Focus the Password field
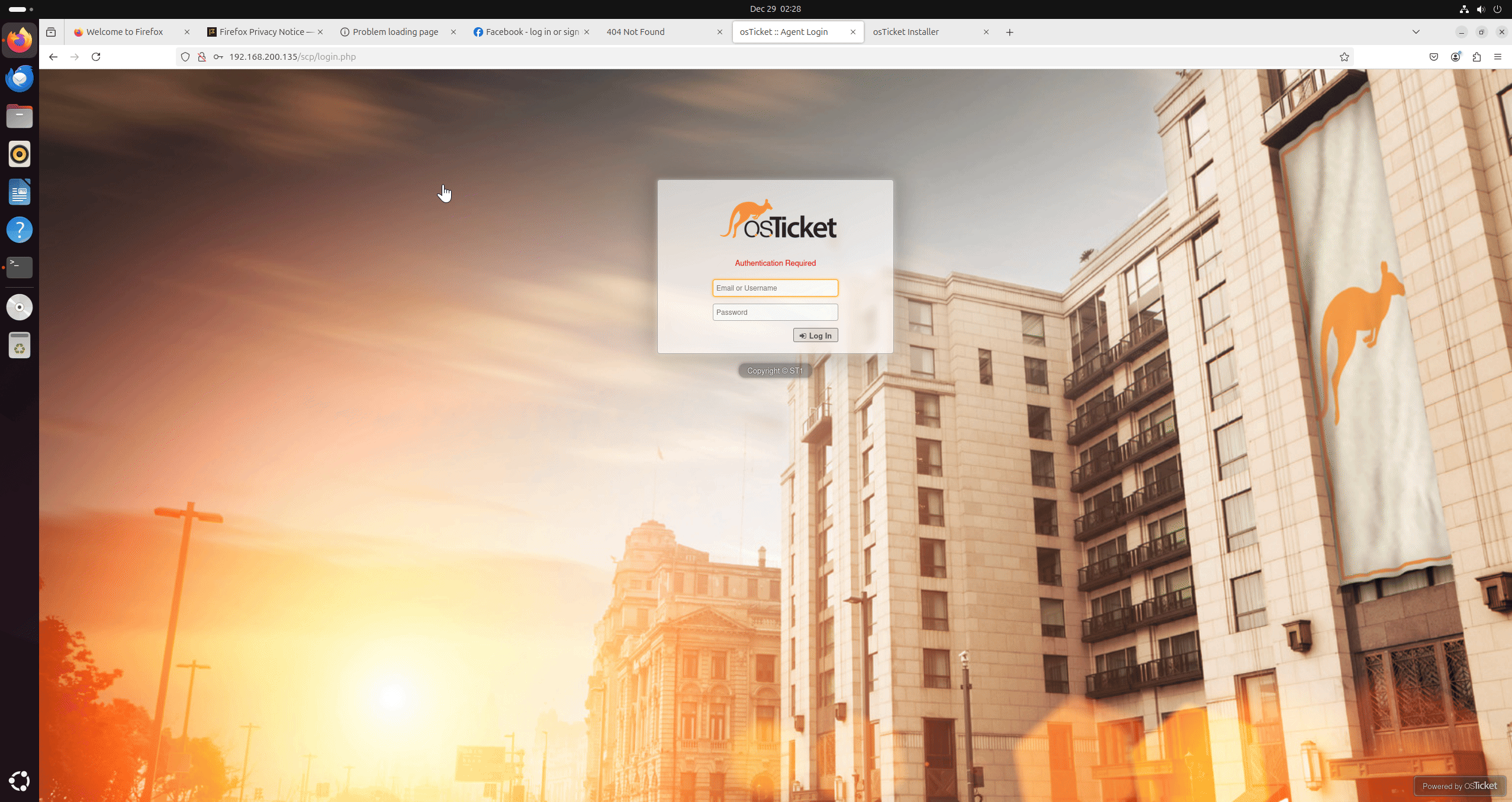The height and width of the screenshot is (802, 1512). tap(775, 313)
